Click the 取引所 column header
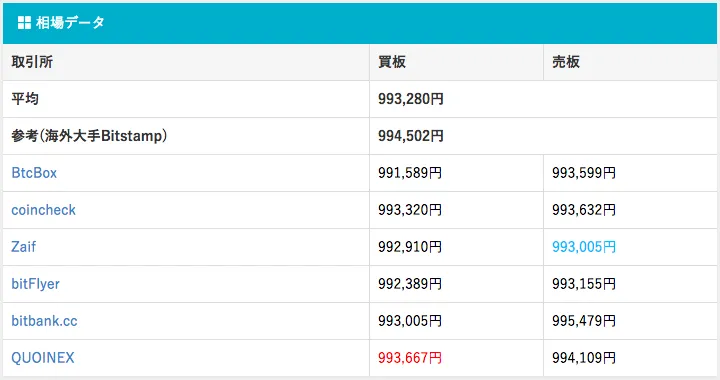The width and height of the screenshot is (720, 380). point(32,62)
